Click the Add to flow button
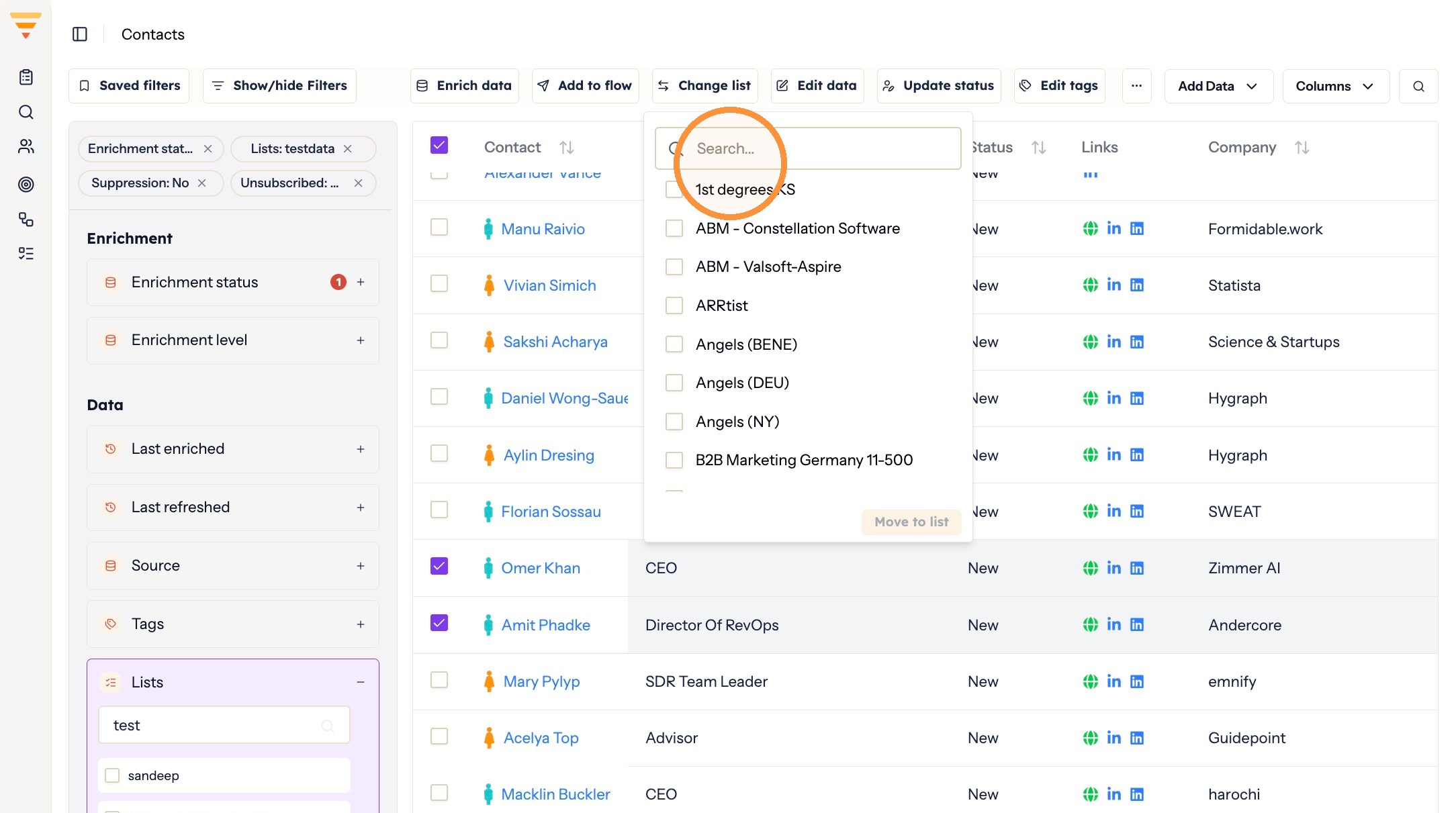The width and height of the screenshot is (1456, 813). (x=585, y=86)
